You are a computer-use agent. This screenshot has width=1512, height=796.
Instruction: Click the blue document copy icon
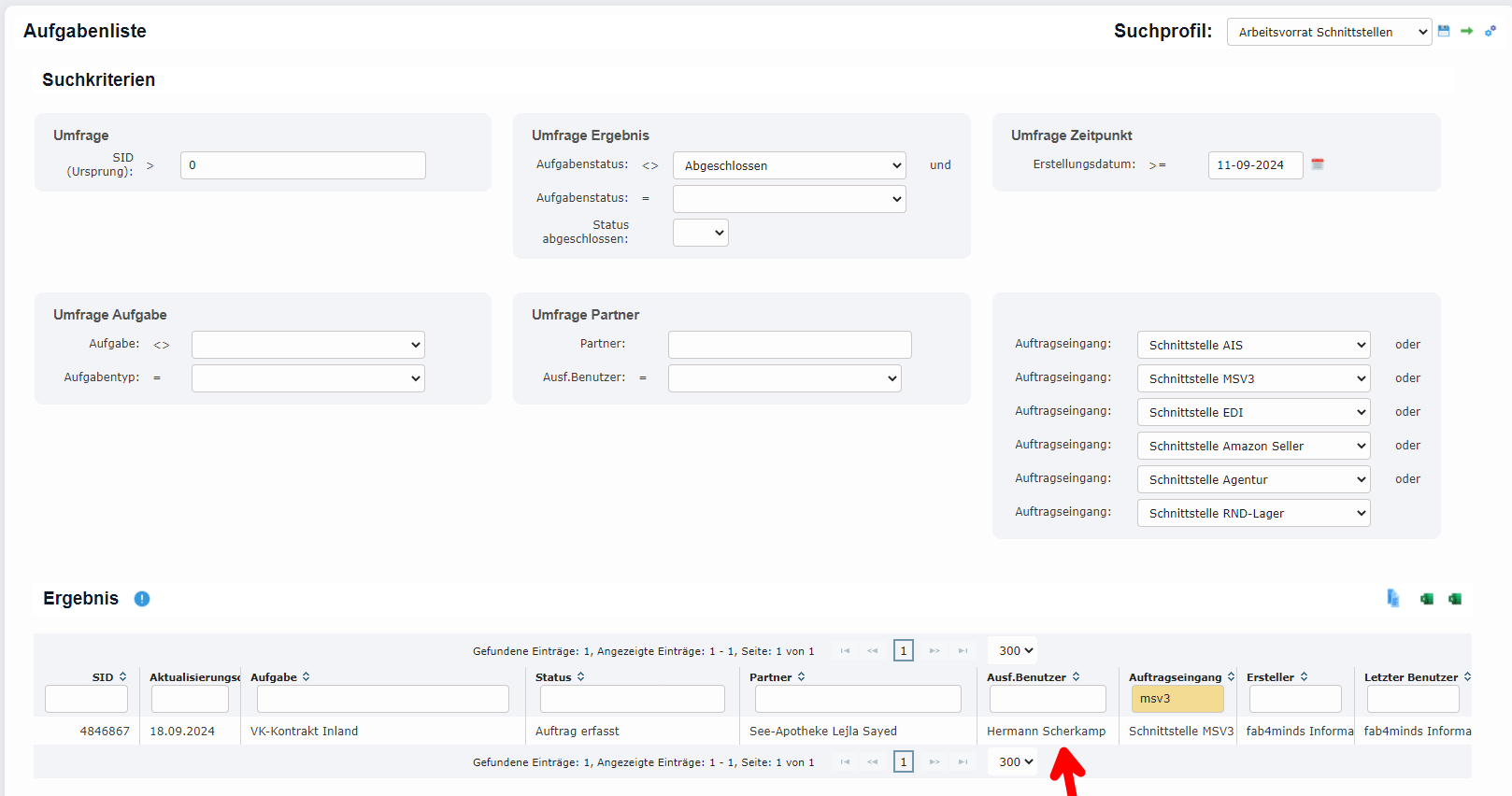[1393, 599]
